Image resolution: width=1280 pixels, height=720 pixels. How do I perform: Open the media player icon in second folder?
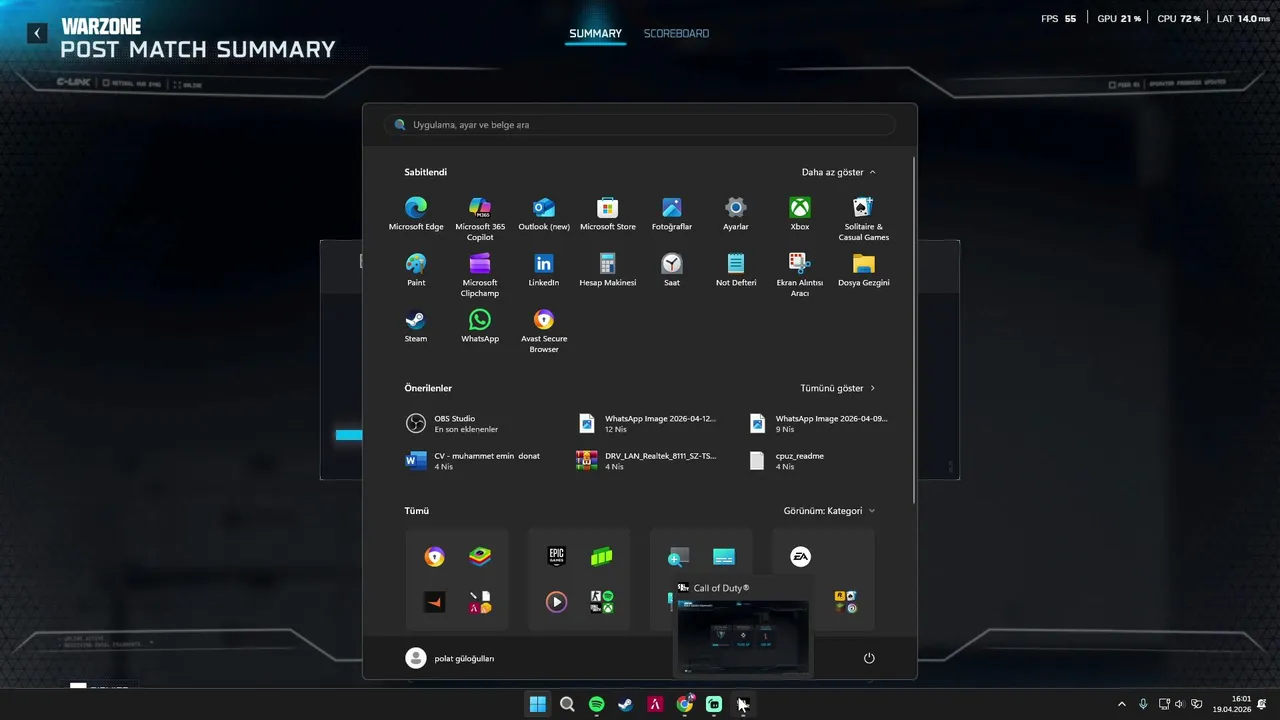click(557, 601)
